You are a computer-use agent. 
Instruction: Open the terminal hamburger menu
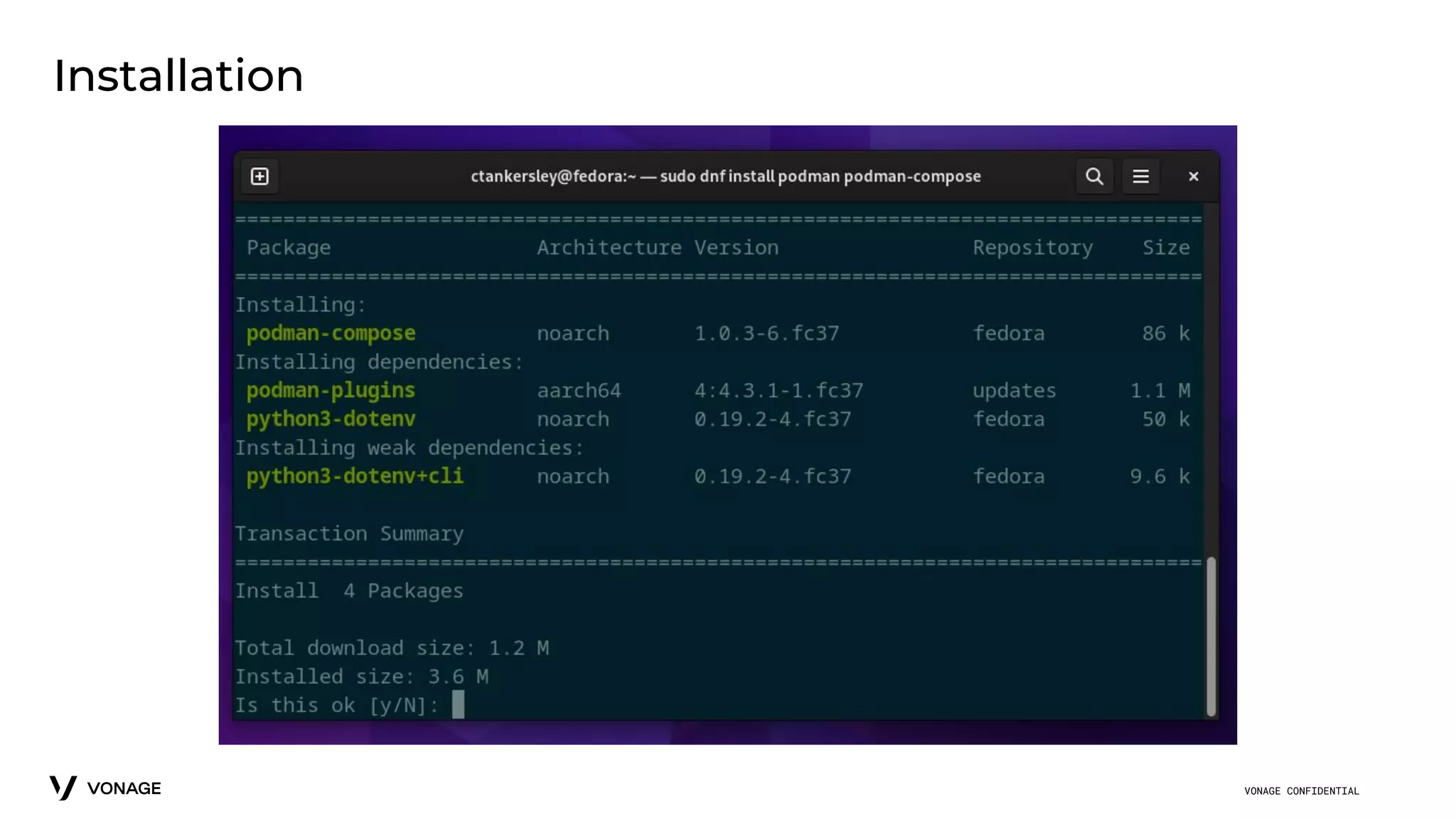point(1140,176)
